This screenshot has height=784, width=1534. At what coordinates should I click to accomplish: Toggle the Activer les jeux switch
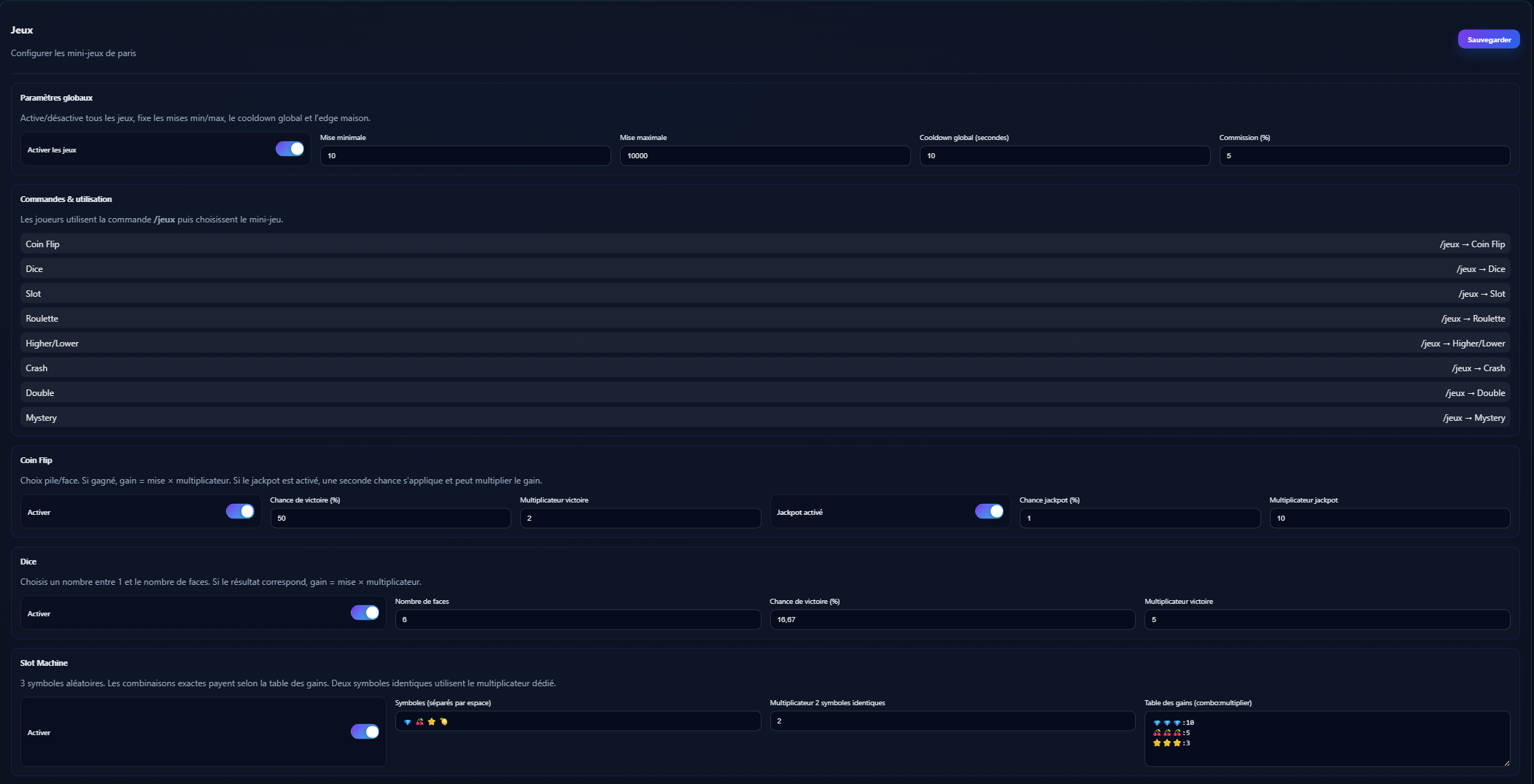point(290,150)
